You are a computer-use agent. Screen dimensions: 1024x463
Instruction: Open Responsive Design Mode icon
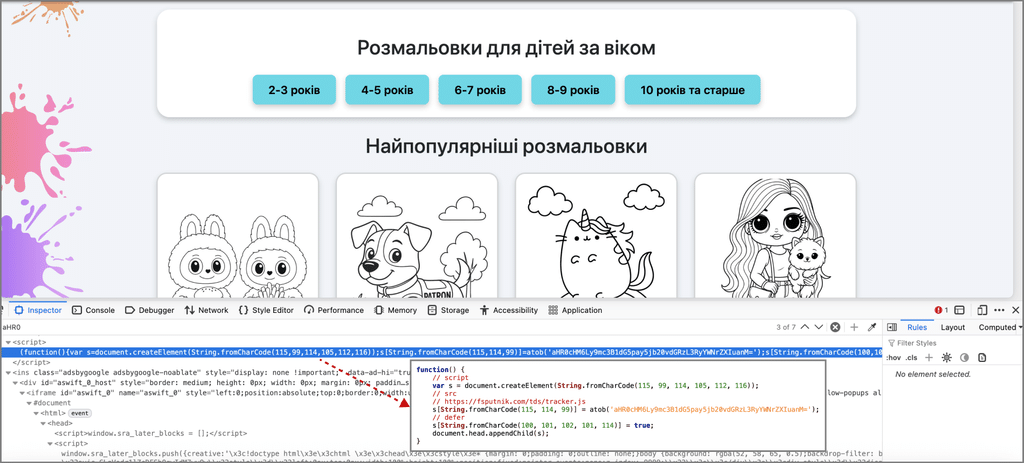click(x=982, y=310)
